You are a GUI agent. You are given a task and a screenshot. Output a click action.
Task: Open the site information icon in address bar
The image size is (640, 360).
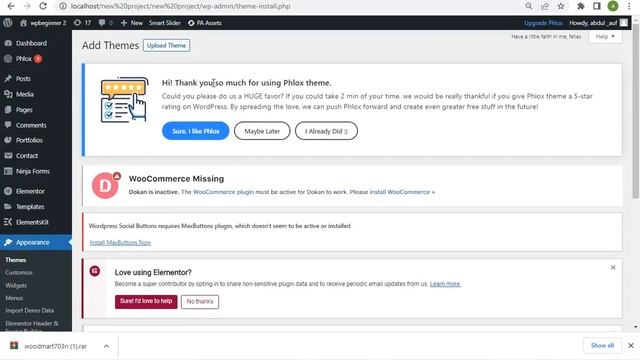(62, 6)
